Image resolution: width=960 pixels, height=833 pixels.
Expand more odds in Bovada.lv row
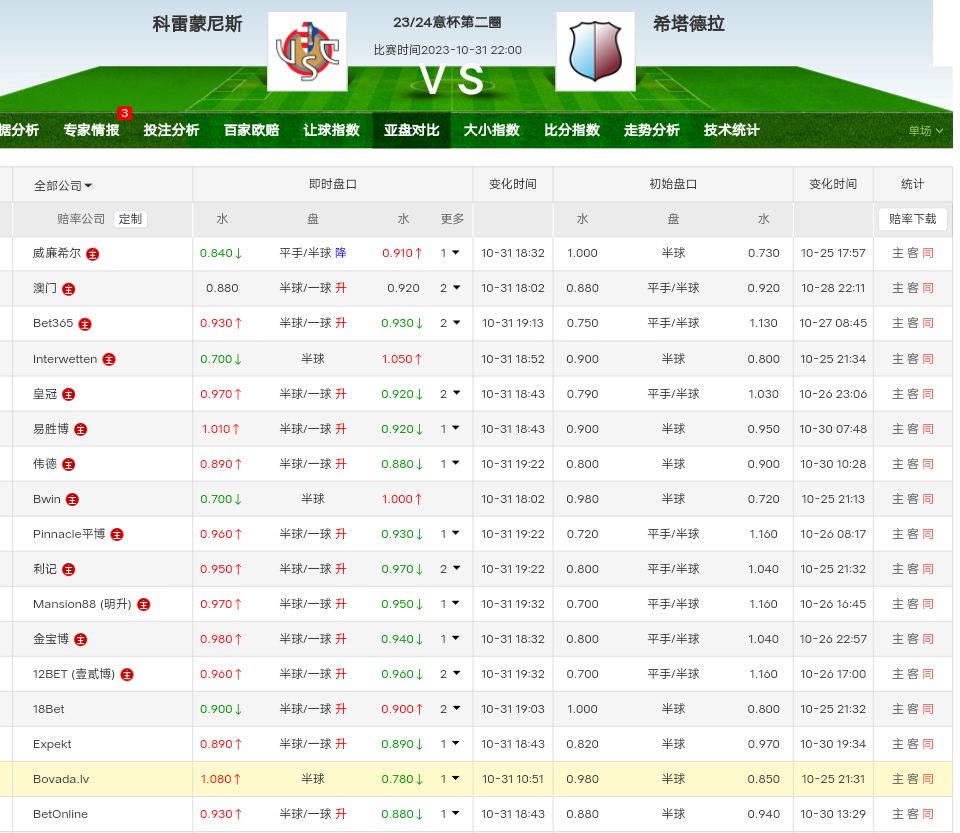pyautogui.click(x=450, y=779)
